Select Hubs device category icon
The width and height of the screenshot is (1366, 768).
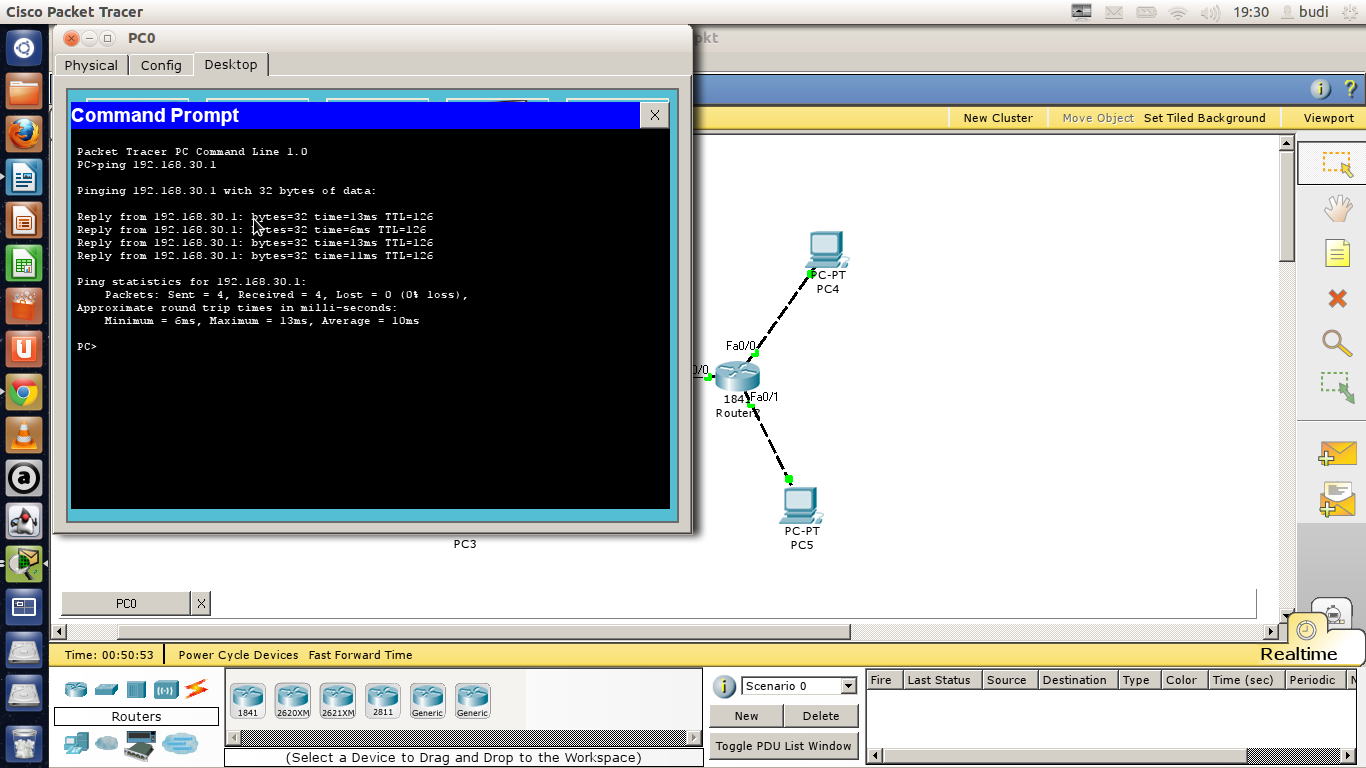click(136, 689)
